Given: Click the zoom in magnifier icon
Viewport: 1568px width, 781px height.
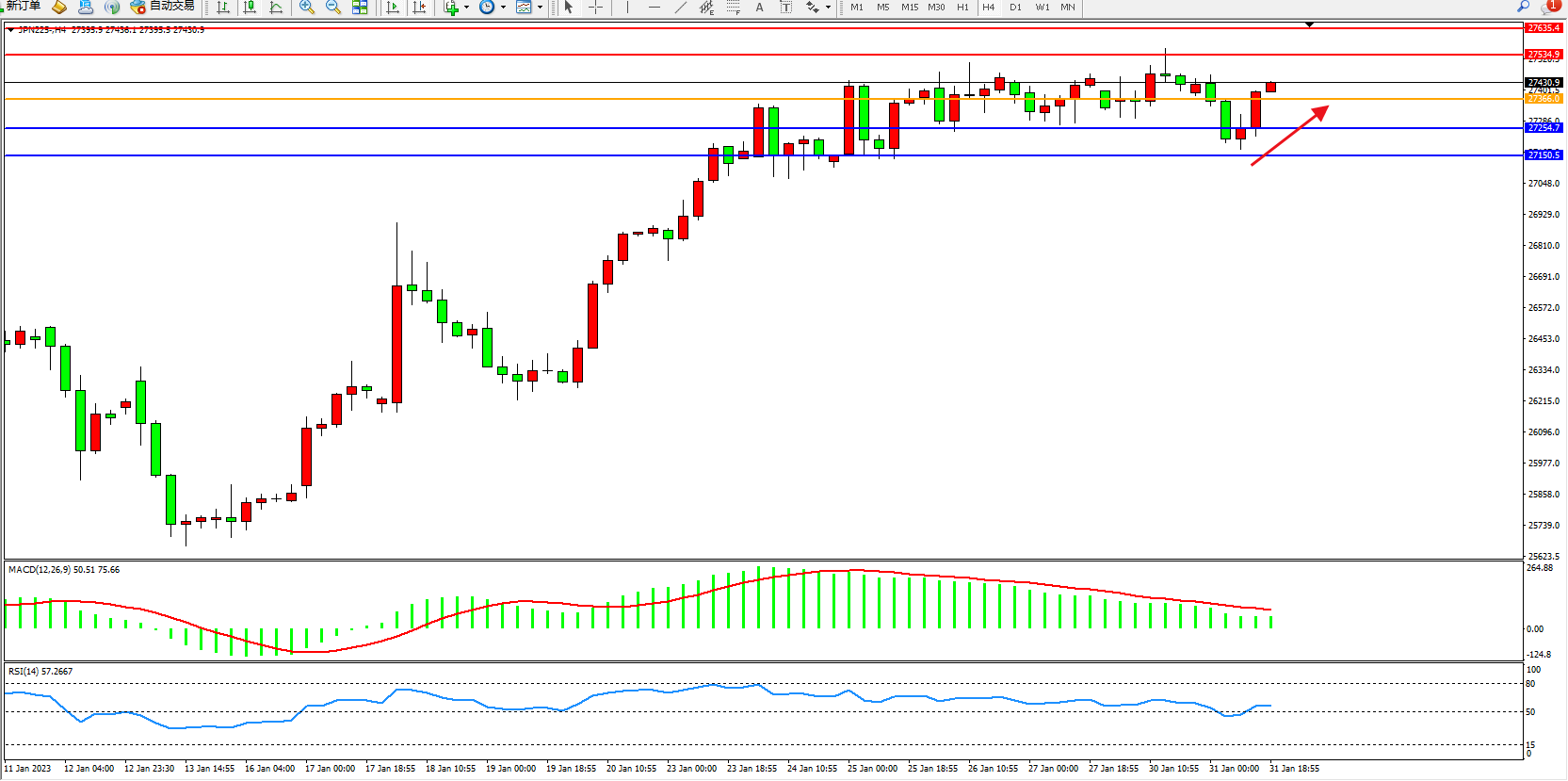Looking at the screenshot, I should click(x=307, y=7).
